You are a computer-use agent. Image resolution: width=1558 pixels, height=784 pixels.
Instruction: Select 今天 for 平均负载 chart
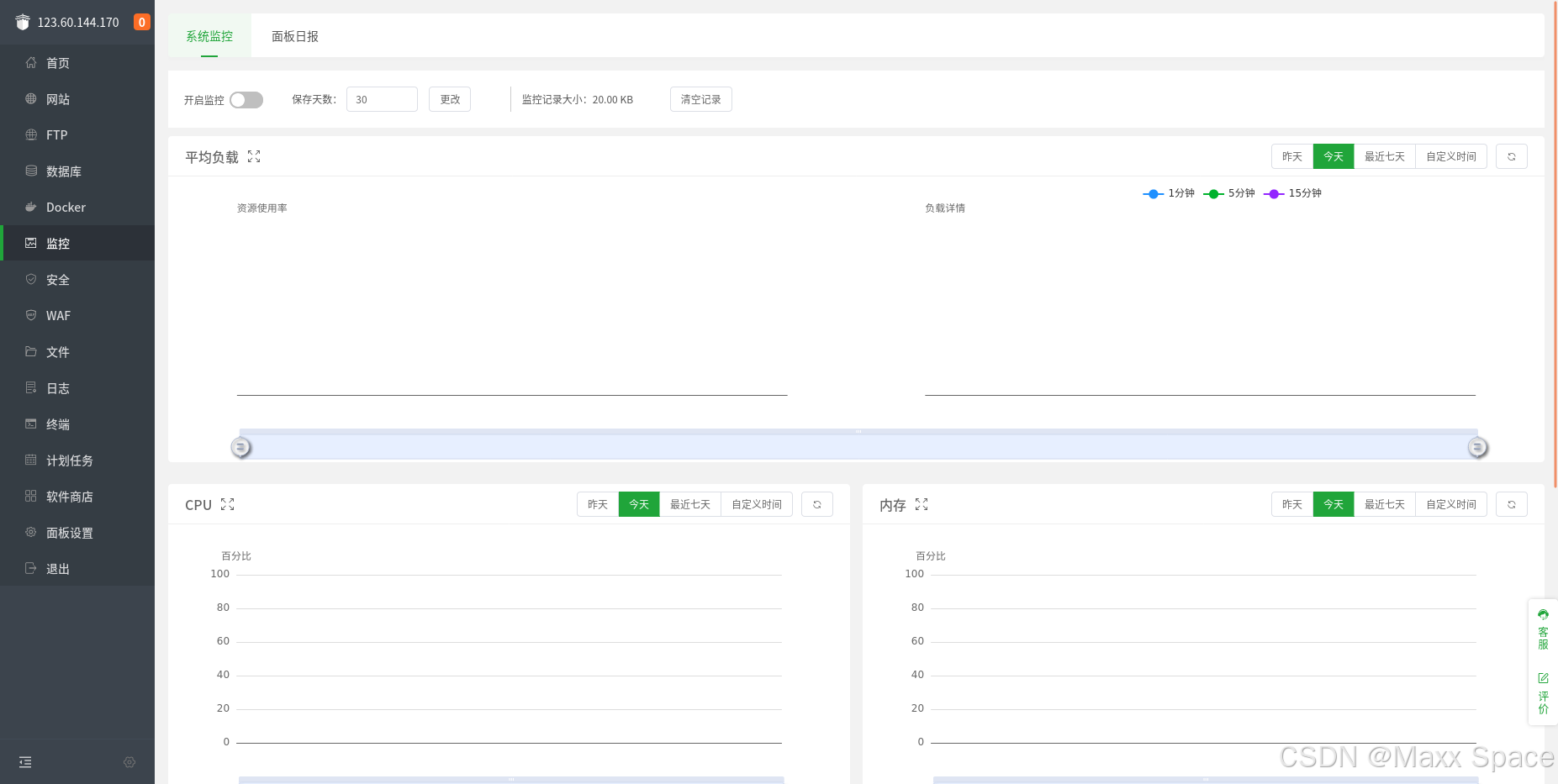[1334, 156]
